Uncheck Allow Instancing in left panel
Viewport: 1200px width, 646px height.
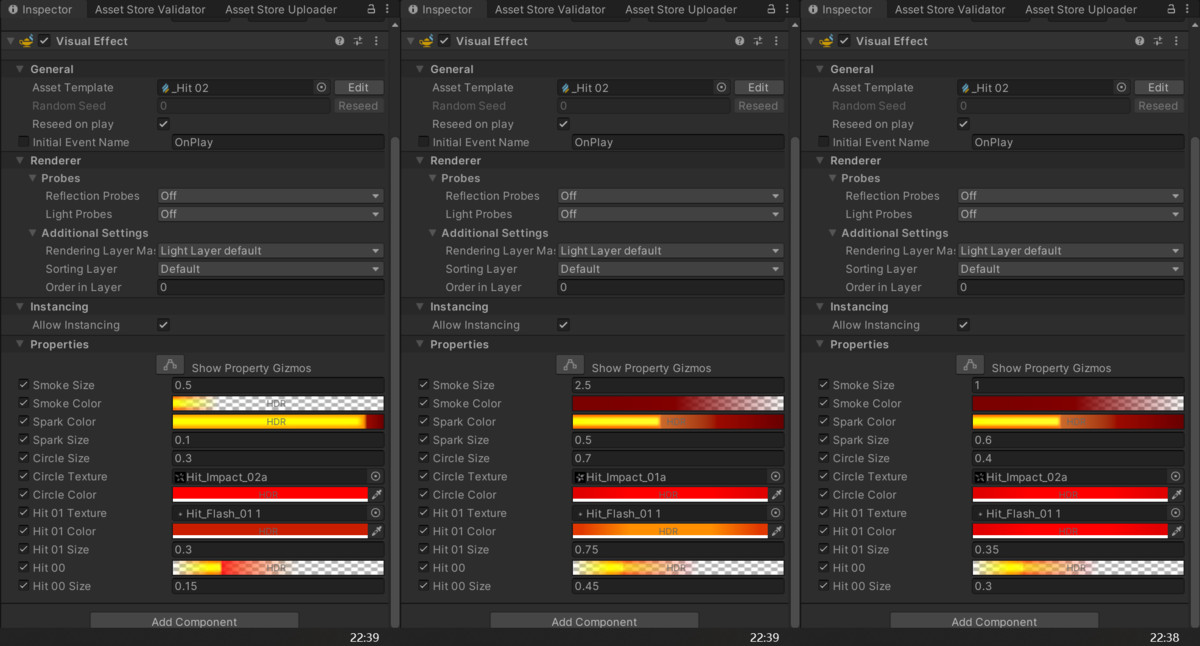tap(163, 325)
